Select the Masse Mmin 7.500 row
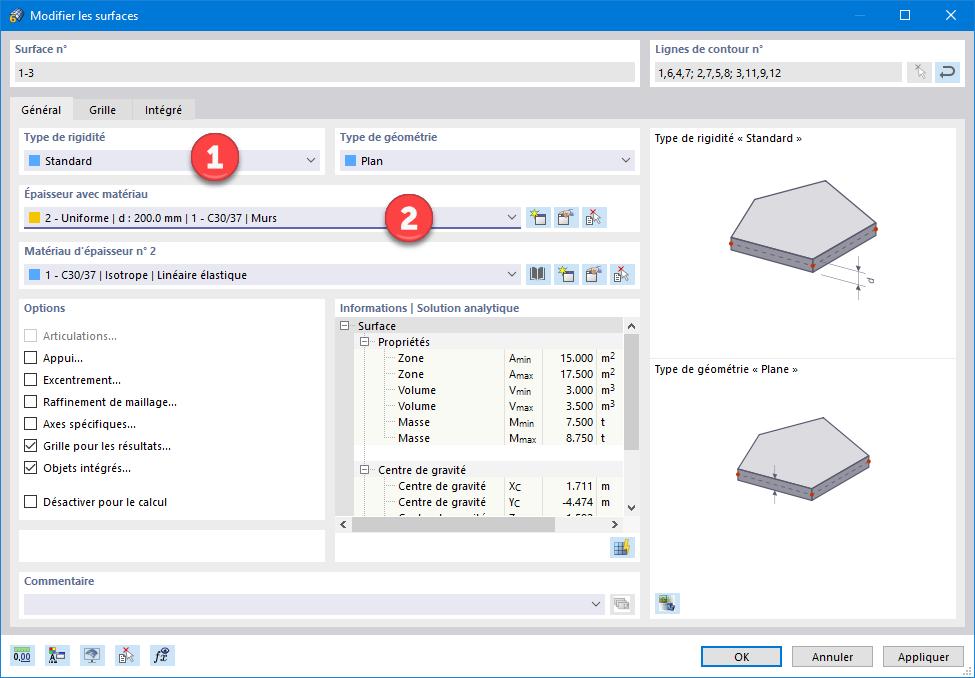 (x=489, y=422)
